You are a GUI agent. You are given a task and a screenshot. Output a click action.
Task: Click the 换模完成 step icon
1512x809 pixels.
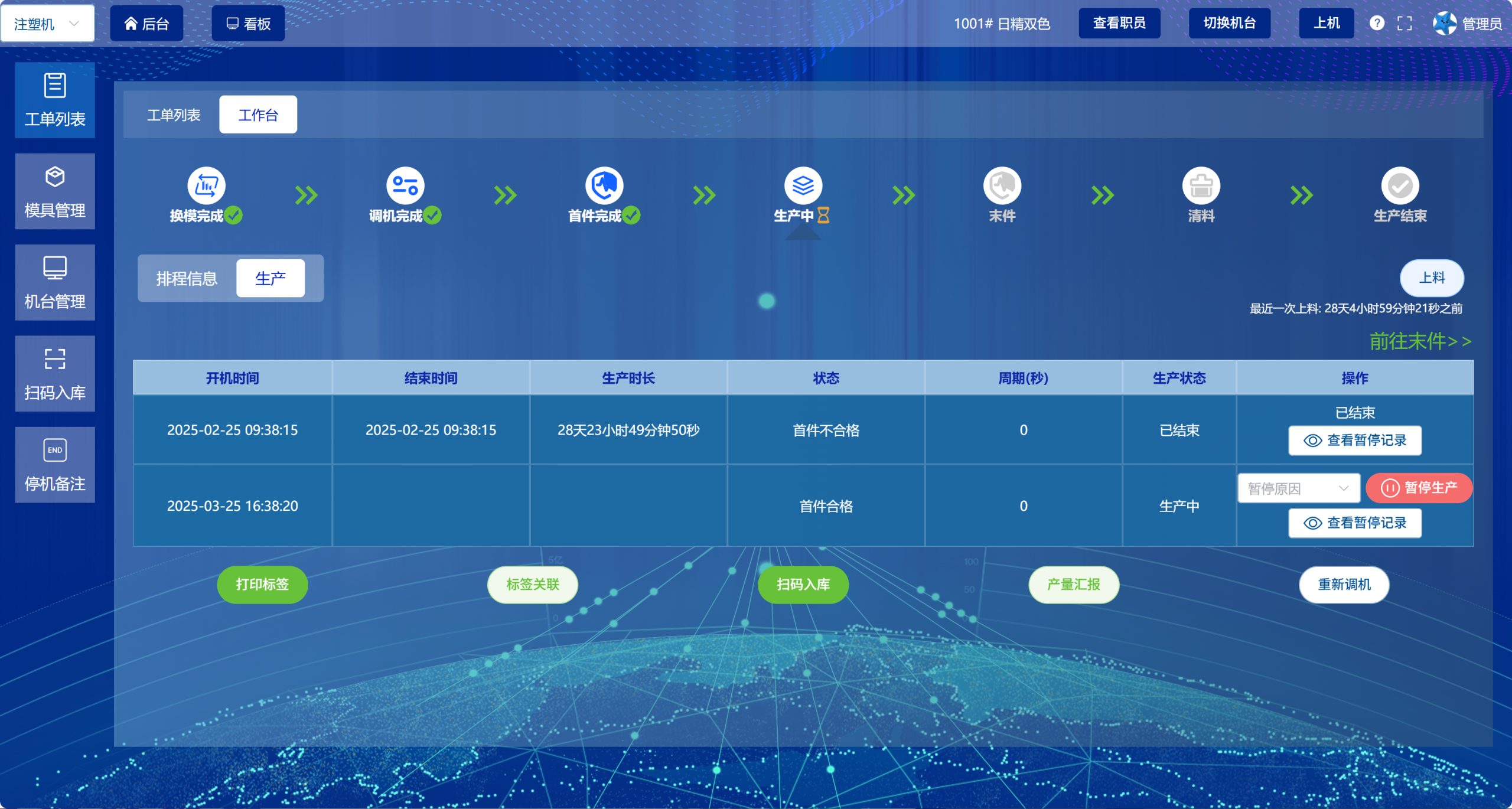[x=206, y=185]
